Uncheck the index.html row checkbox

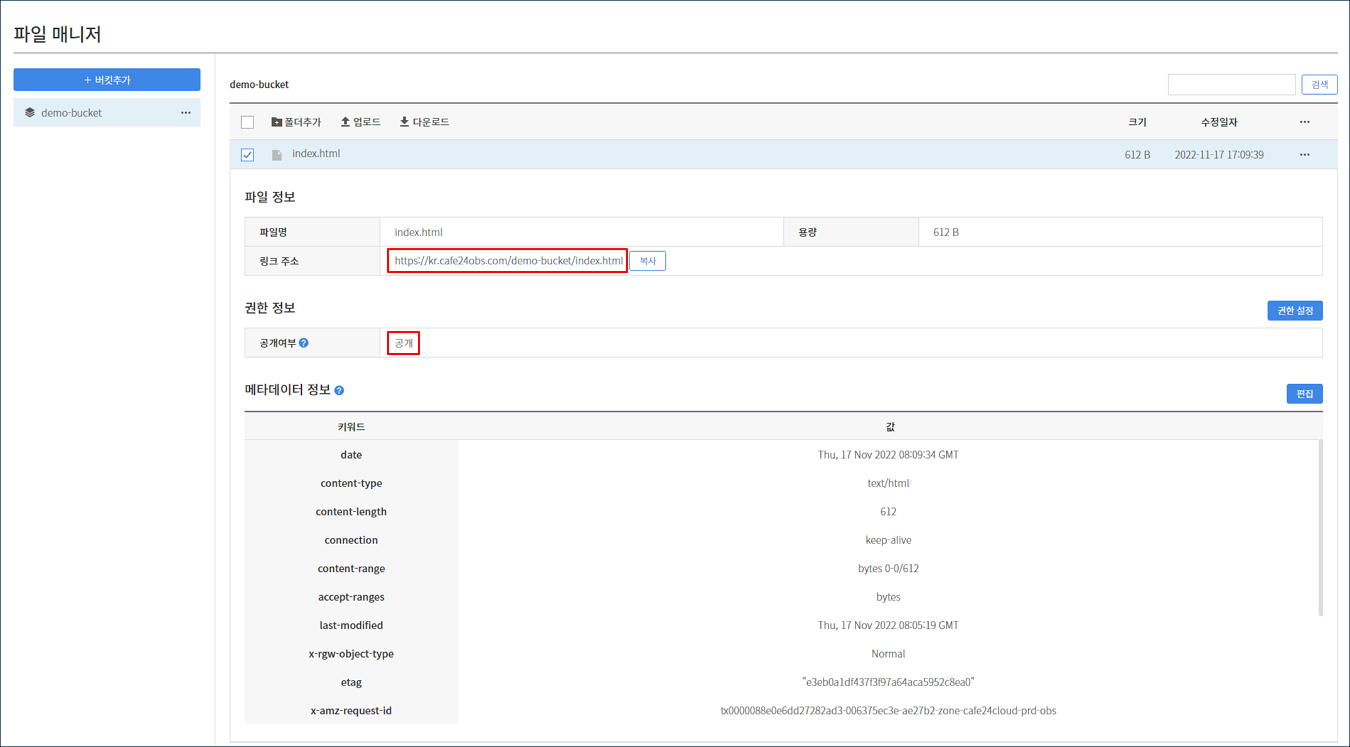tap(247, 155)
